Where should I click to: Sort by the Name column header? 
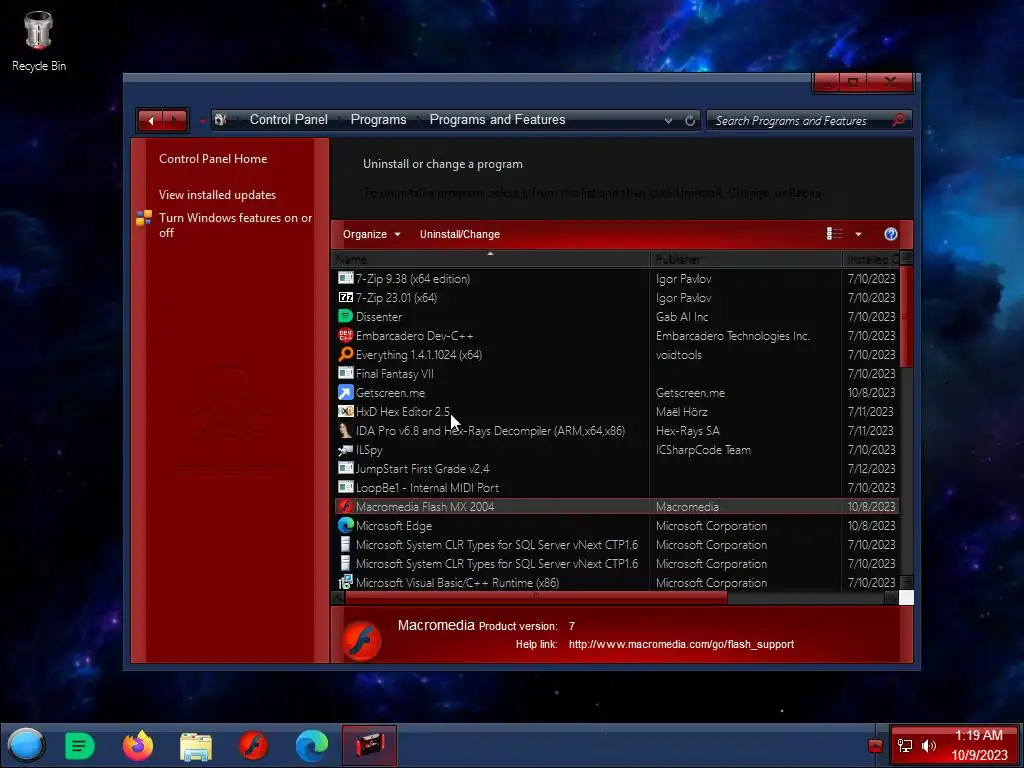[490, 259]
